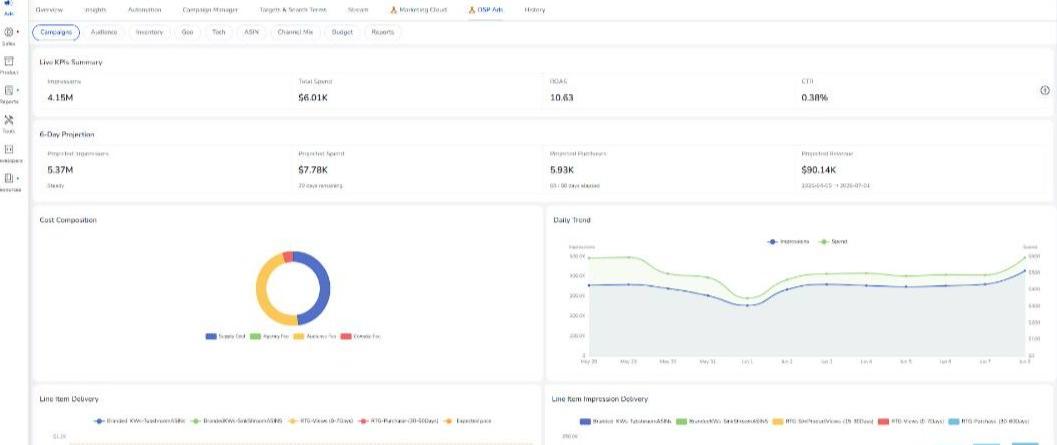Toggle RTG-SimProductViews bar legend item
The height and width of the screenshot is (445, 1057).
pyautogui.click(x=822, y=421)
